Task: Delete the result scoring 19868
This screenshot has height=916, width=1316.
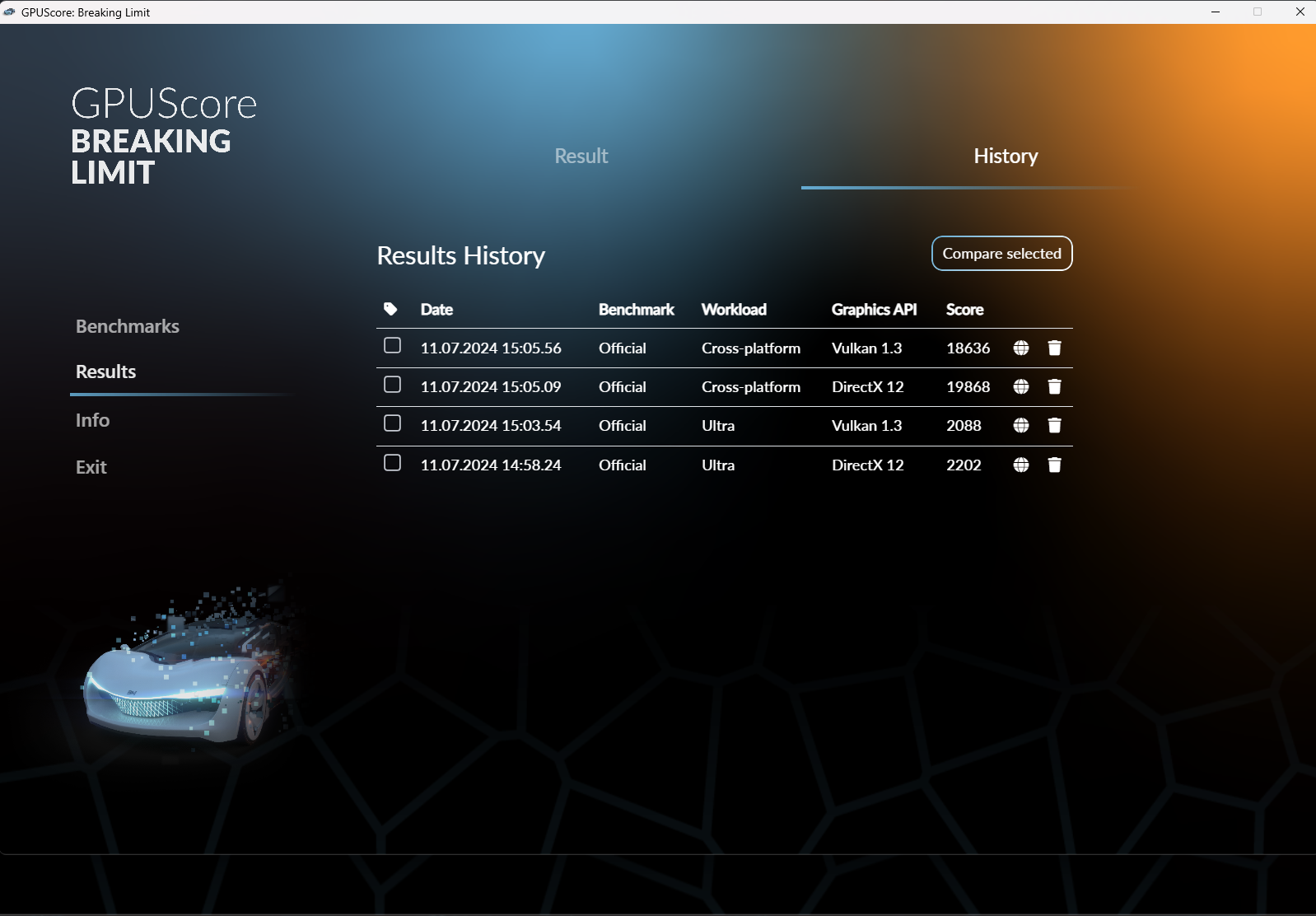Action: (1054, 386)
